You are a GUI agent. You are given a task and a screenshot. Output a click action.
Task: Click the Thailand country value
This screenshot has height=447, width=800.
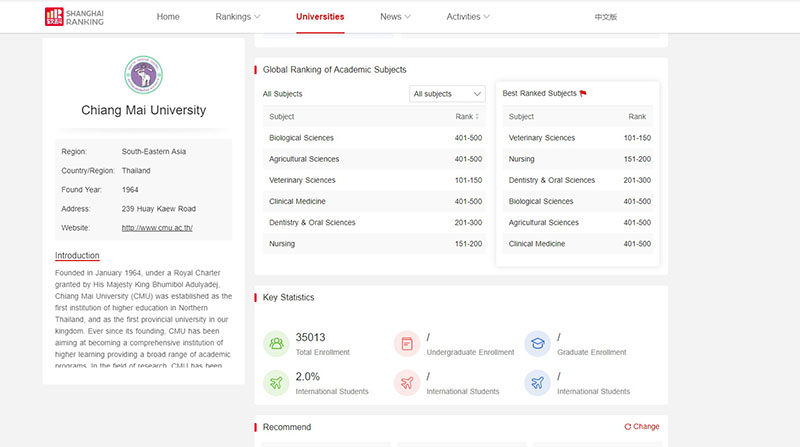click(136, 170)
